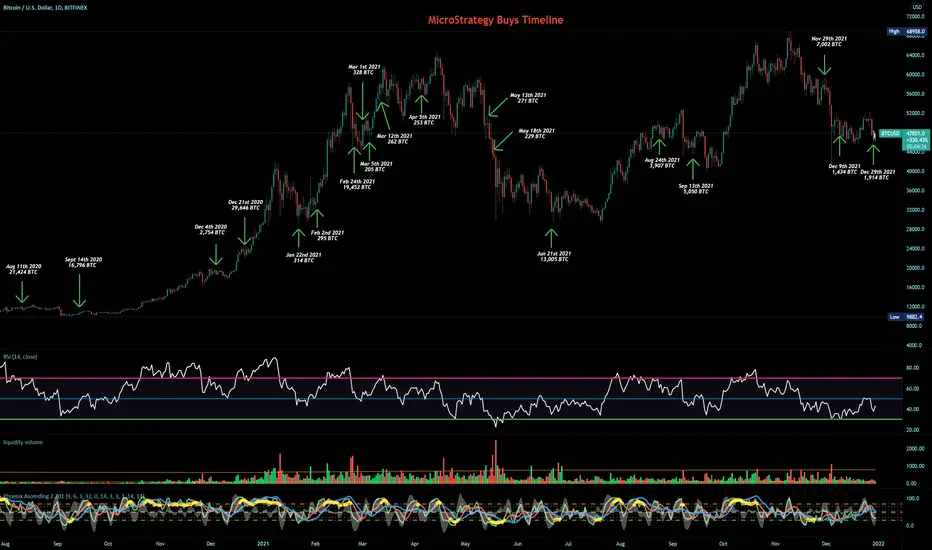
Task: Click the Jun label on time axis
Action: (x=518, y=543)
